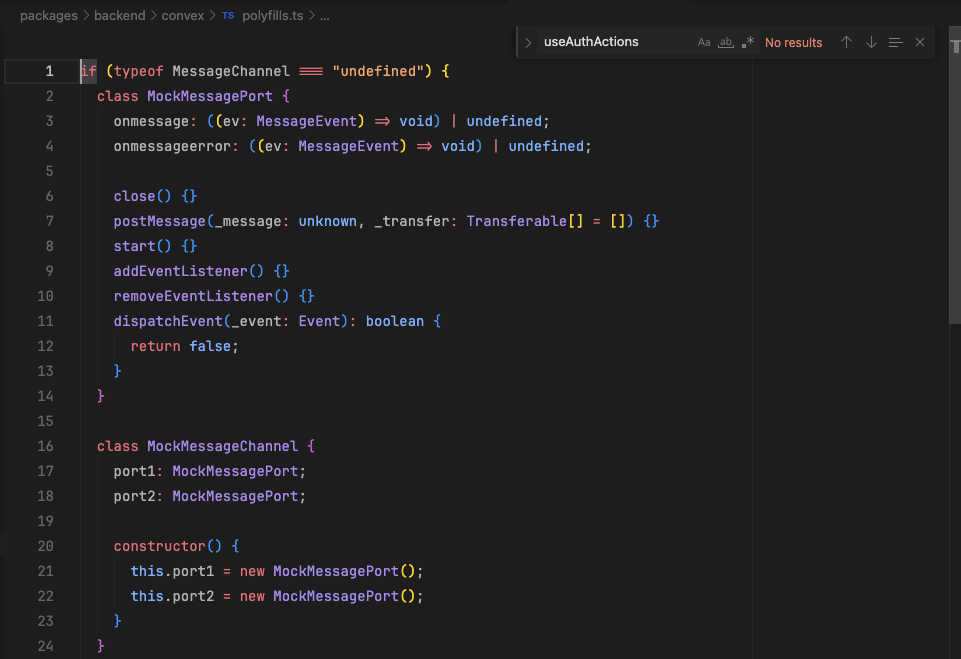Focus the useAuthActions search field
The width and height of the screenshot is (961, 659).
[x=616, y=42]
